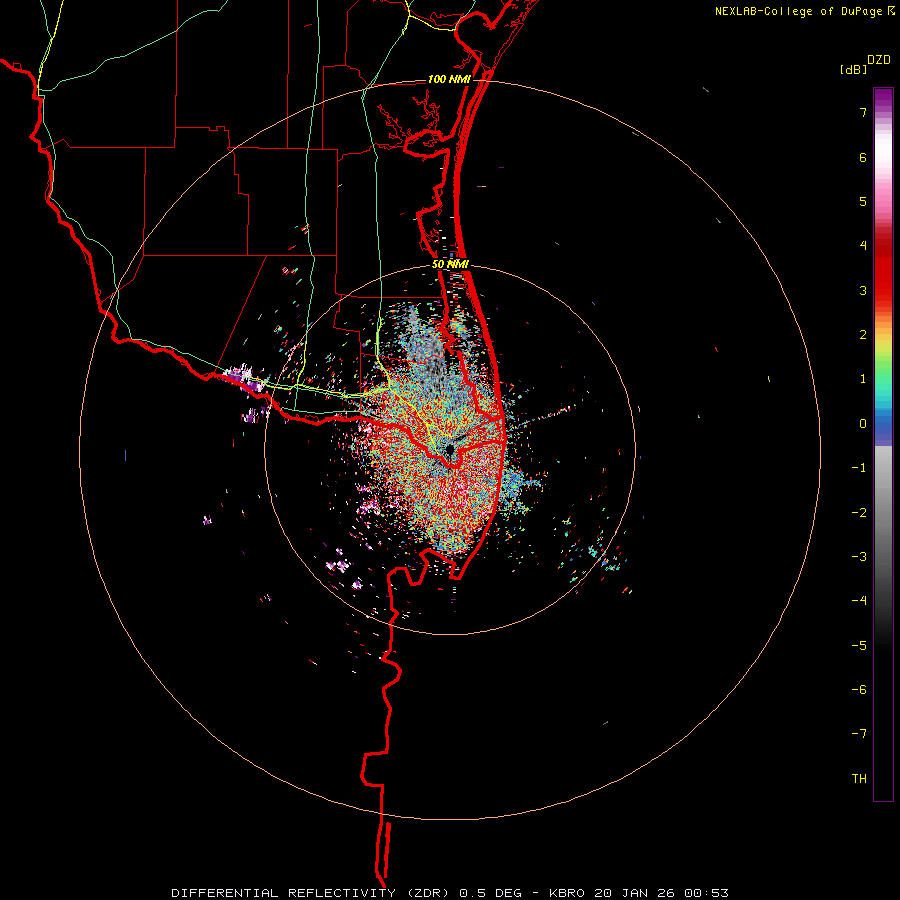Image resolution: width=900 pixels, height=900 pixels.
Task: Click the 6 value on color scale
Action: [863, 157]
